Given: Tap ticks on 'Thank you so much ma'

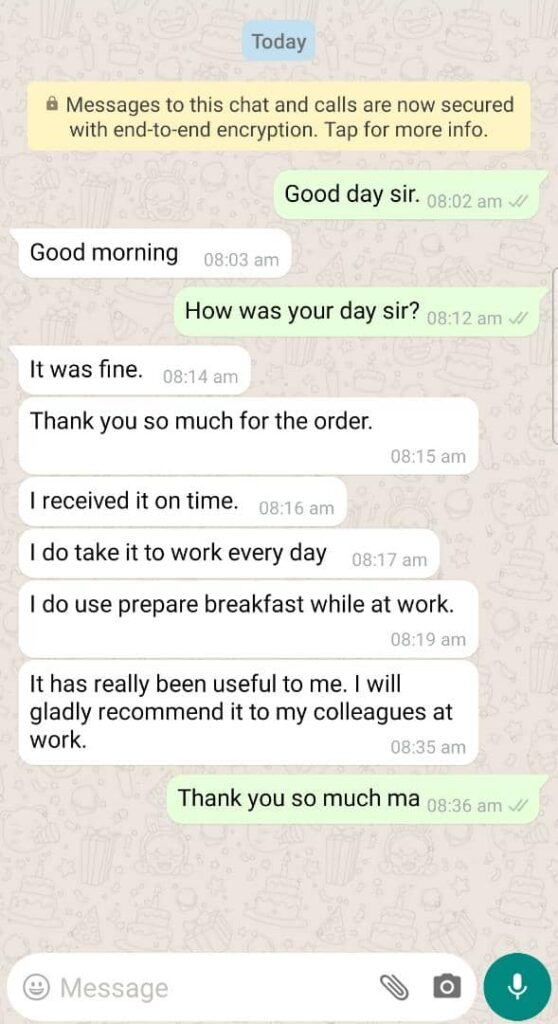Looking at the screenshot, I should tap(521, 806).
